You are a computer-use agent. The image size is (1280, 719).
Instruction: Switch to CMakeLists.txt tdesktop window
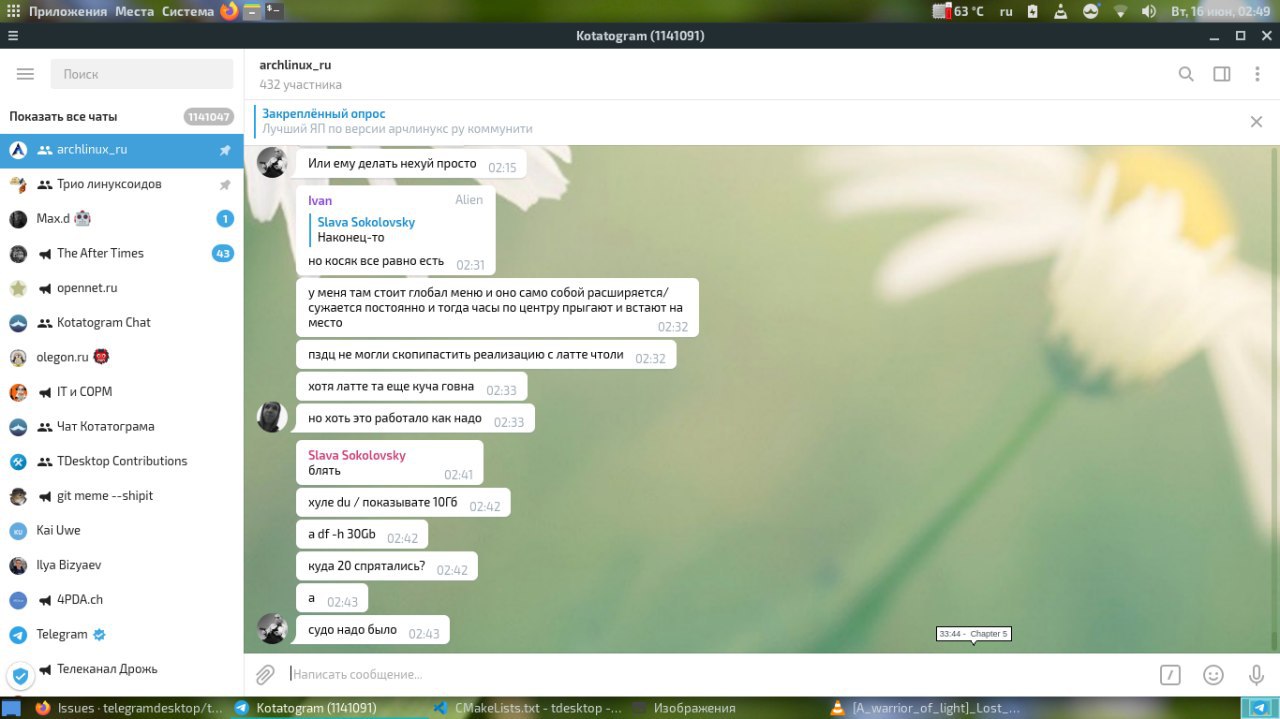527,708
